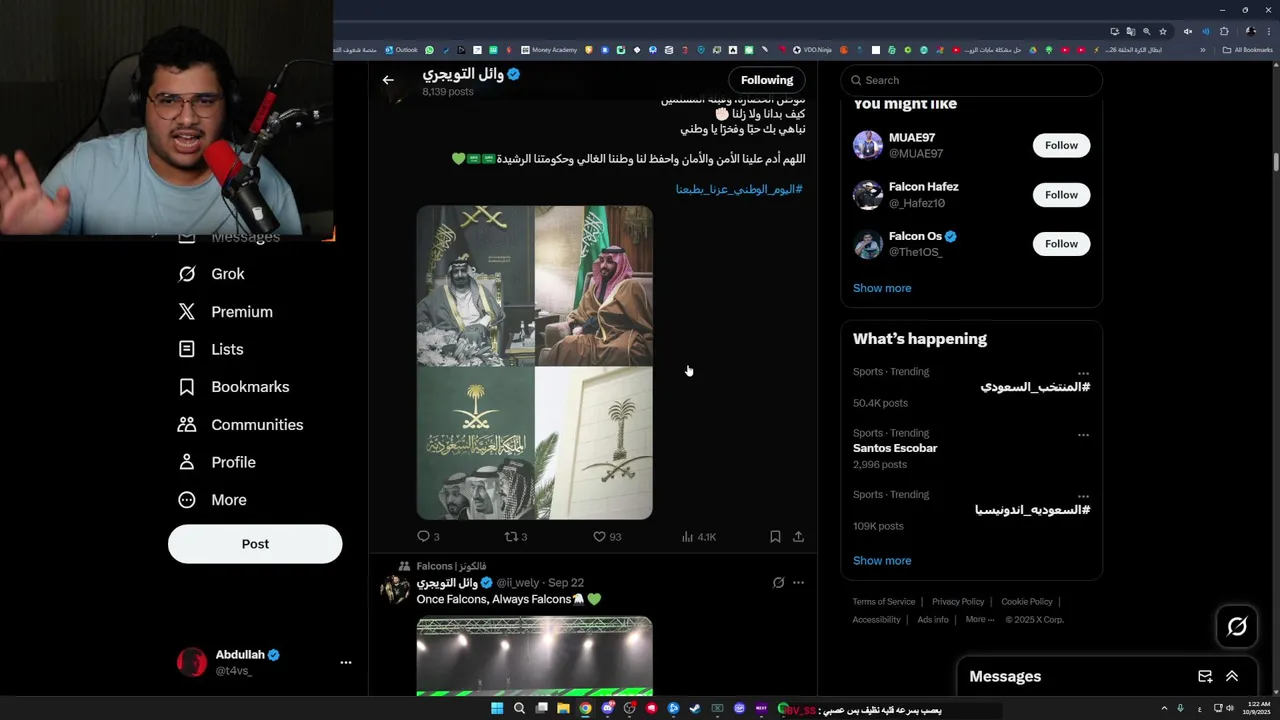Open more options for Saudi–Indonesia trend
Screen dimensions: 1280x720
pos(1083,496)
